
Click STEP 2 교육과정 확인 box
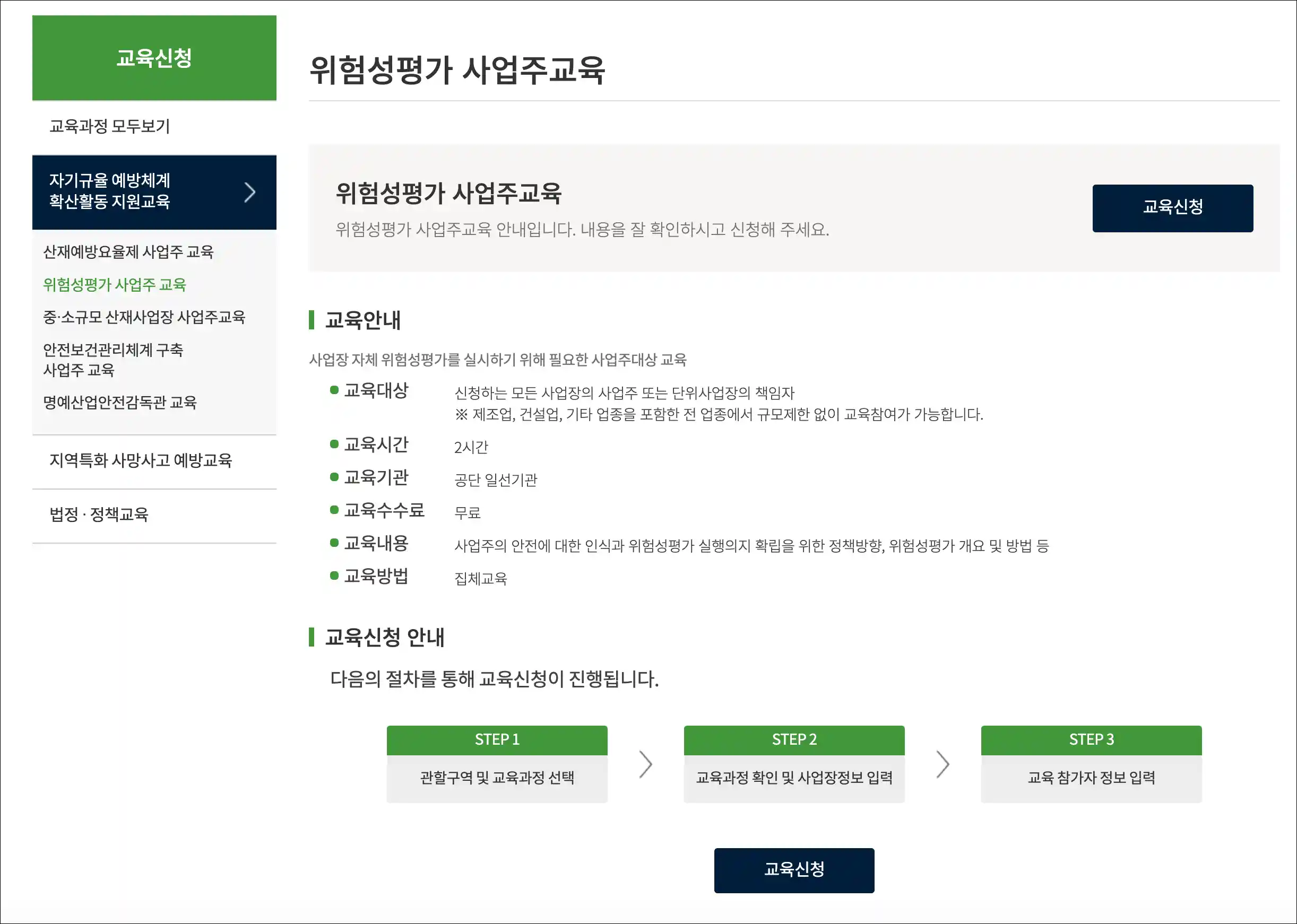coord(794,777)
